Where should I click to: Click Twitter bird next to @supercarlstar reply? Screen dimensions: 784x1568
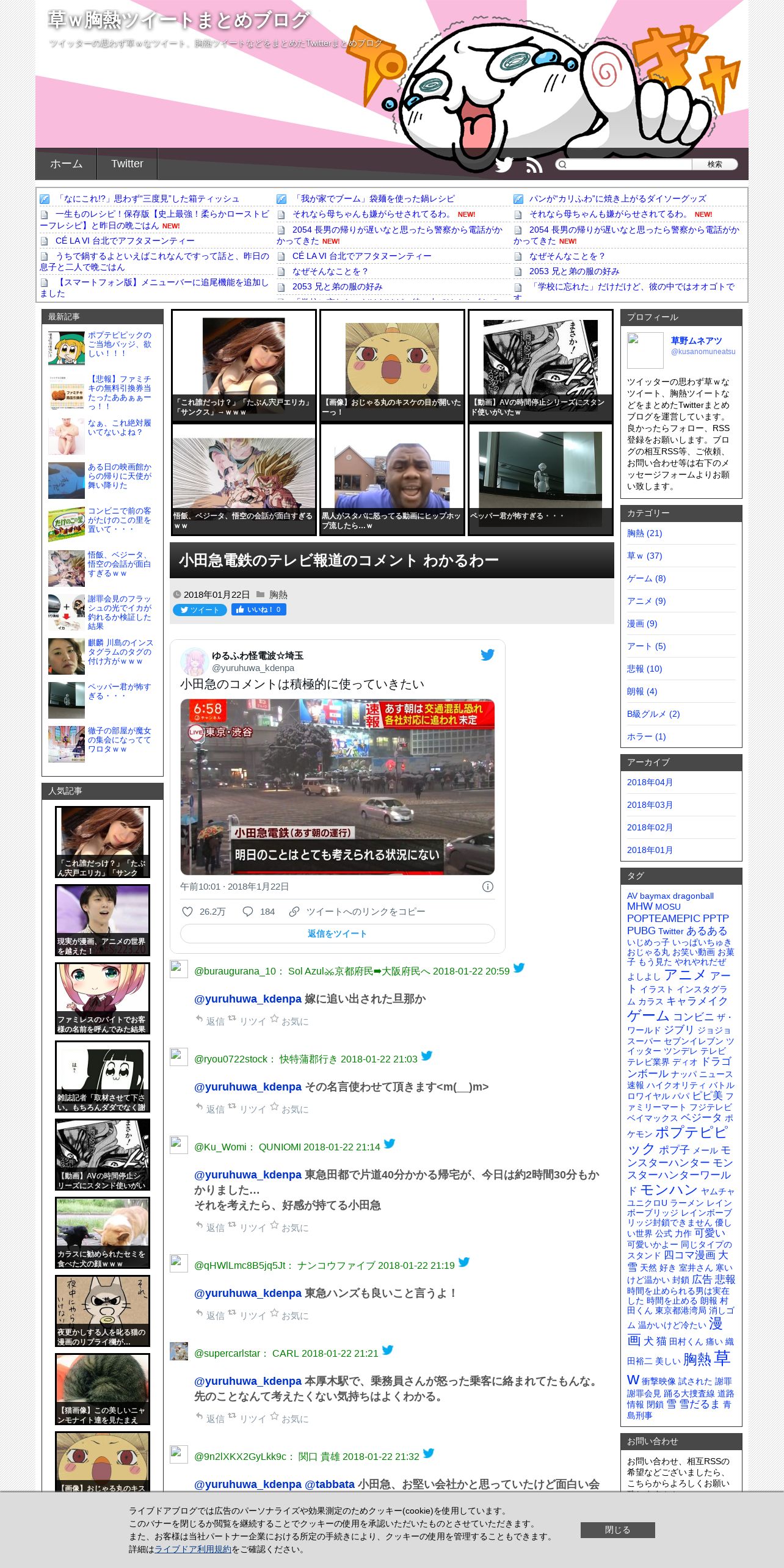tap(388, 1349)
